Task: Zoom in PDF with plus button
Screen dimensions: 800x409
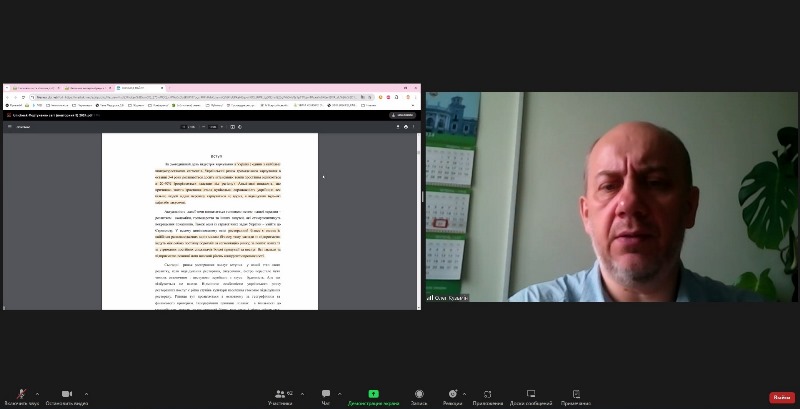Action: [x=222, y=126]
